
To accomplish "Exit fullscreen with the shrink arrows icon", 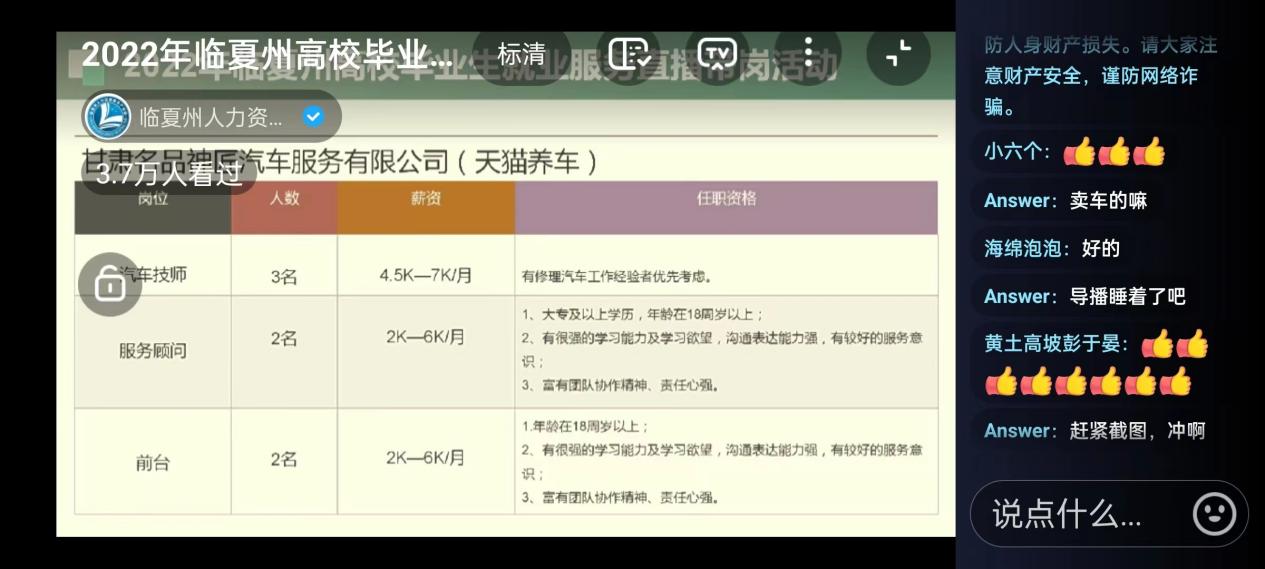I will [898, 54].
